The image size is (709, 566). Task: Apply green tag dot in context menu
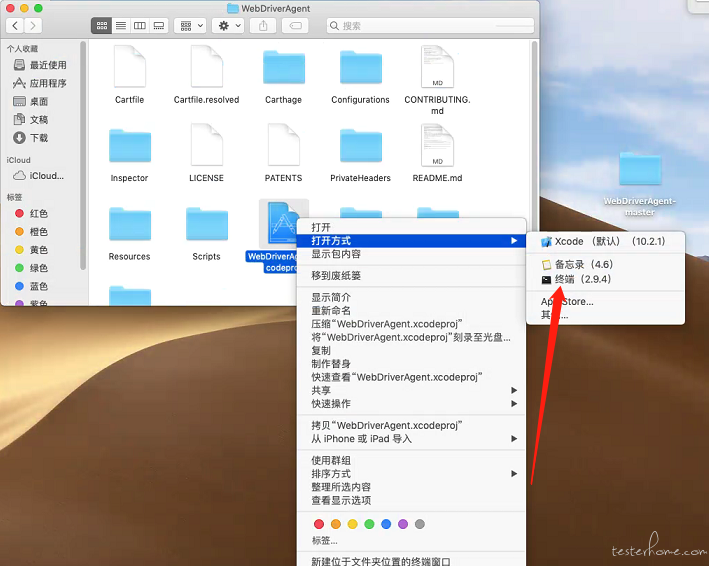click(x=369, y=524)
